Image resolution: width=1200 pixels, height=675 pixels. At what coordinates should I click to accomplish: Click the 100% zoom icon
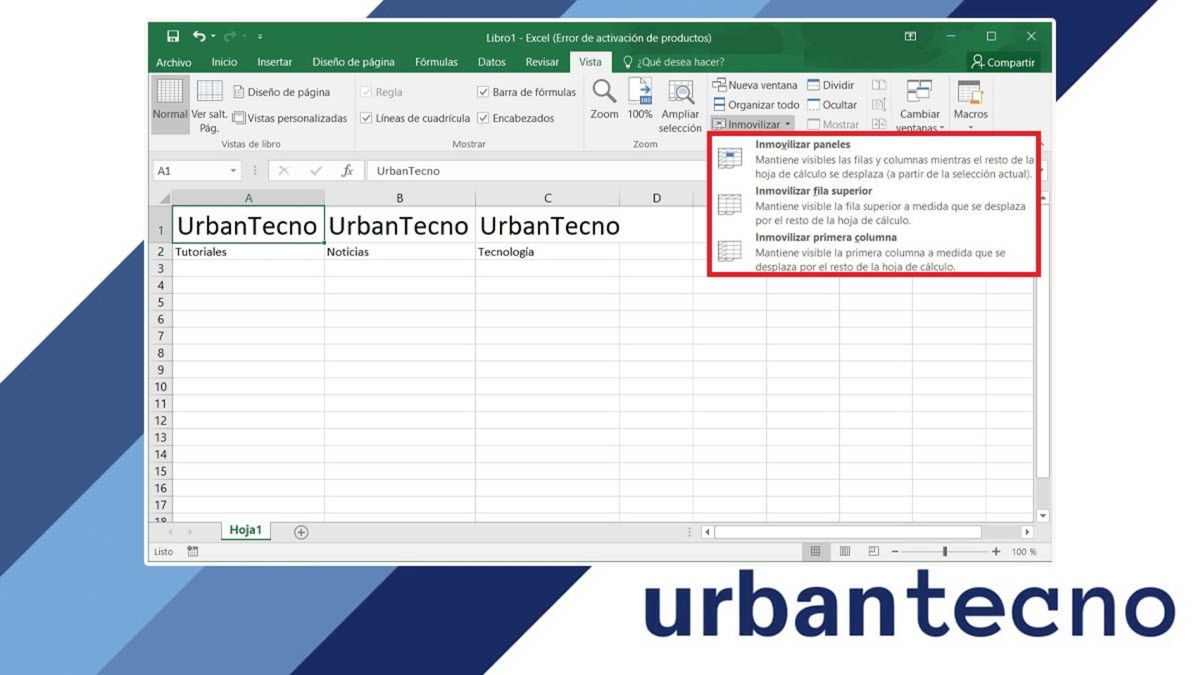641,100
